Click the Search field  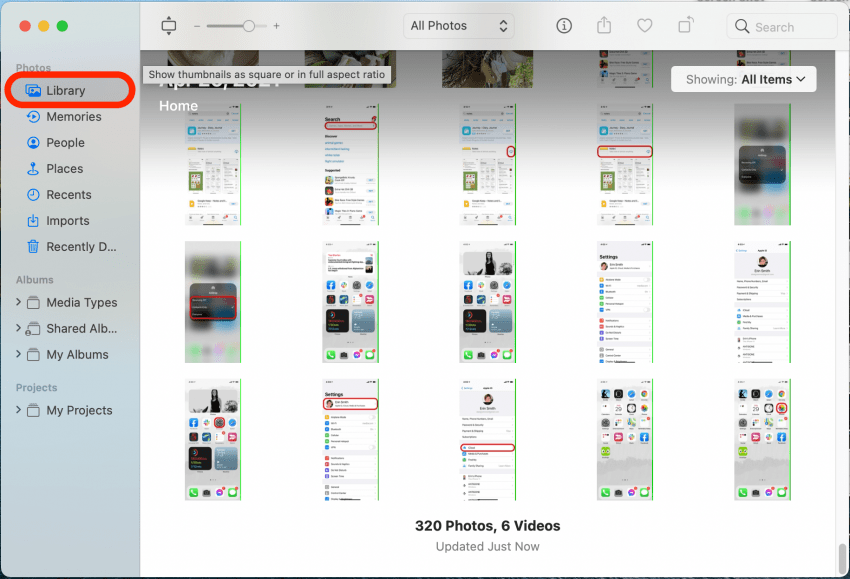pos(782,27)
